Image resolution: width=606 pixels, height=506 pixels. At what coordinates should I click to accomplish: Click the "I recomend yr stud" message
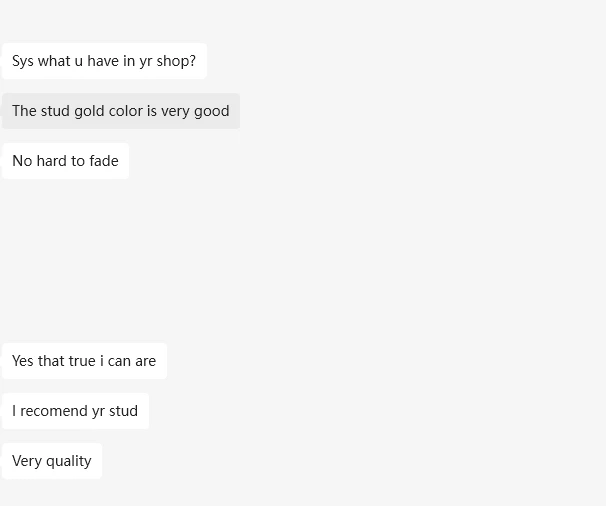75,411
